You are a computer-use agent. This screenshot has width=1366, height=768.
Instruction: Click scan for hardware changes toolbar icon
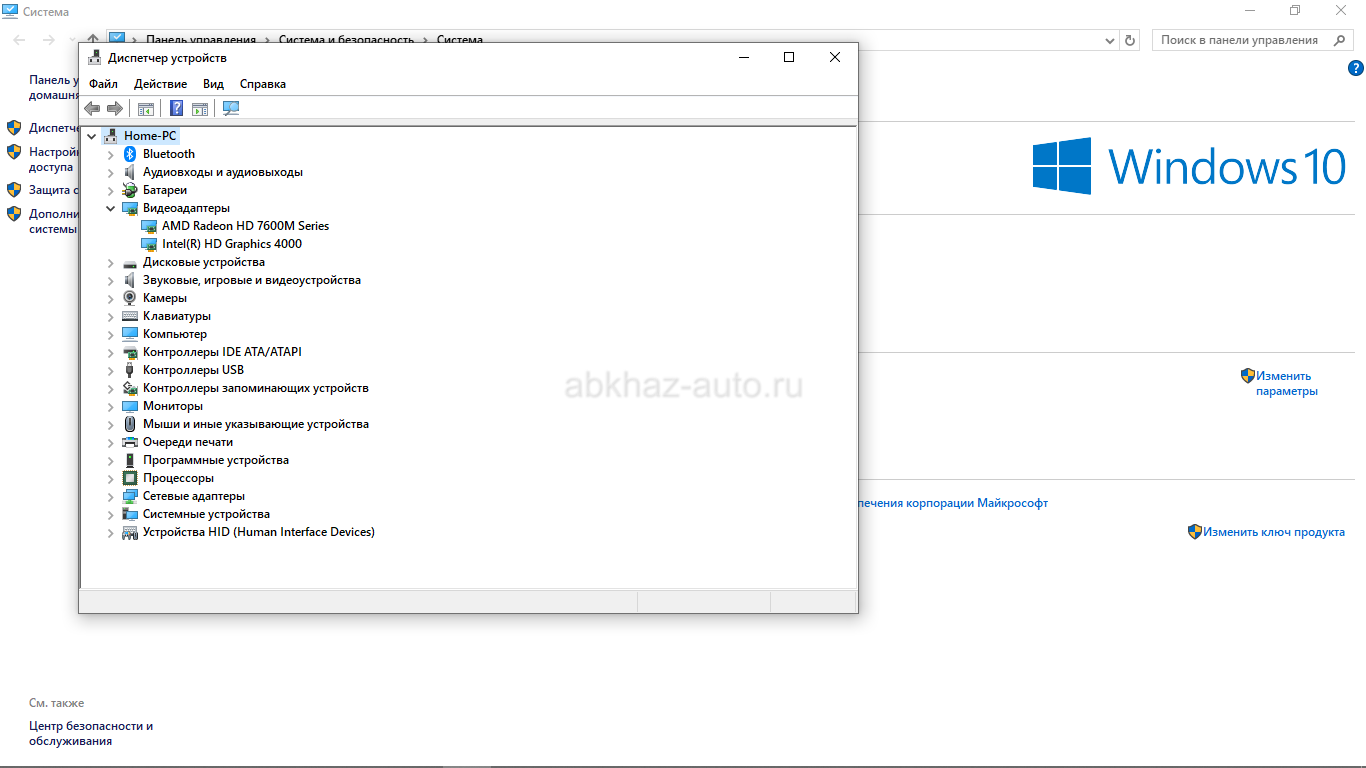click(x=231, y=108)
